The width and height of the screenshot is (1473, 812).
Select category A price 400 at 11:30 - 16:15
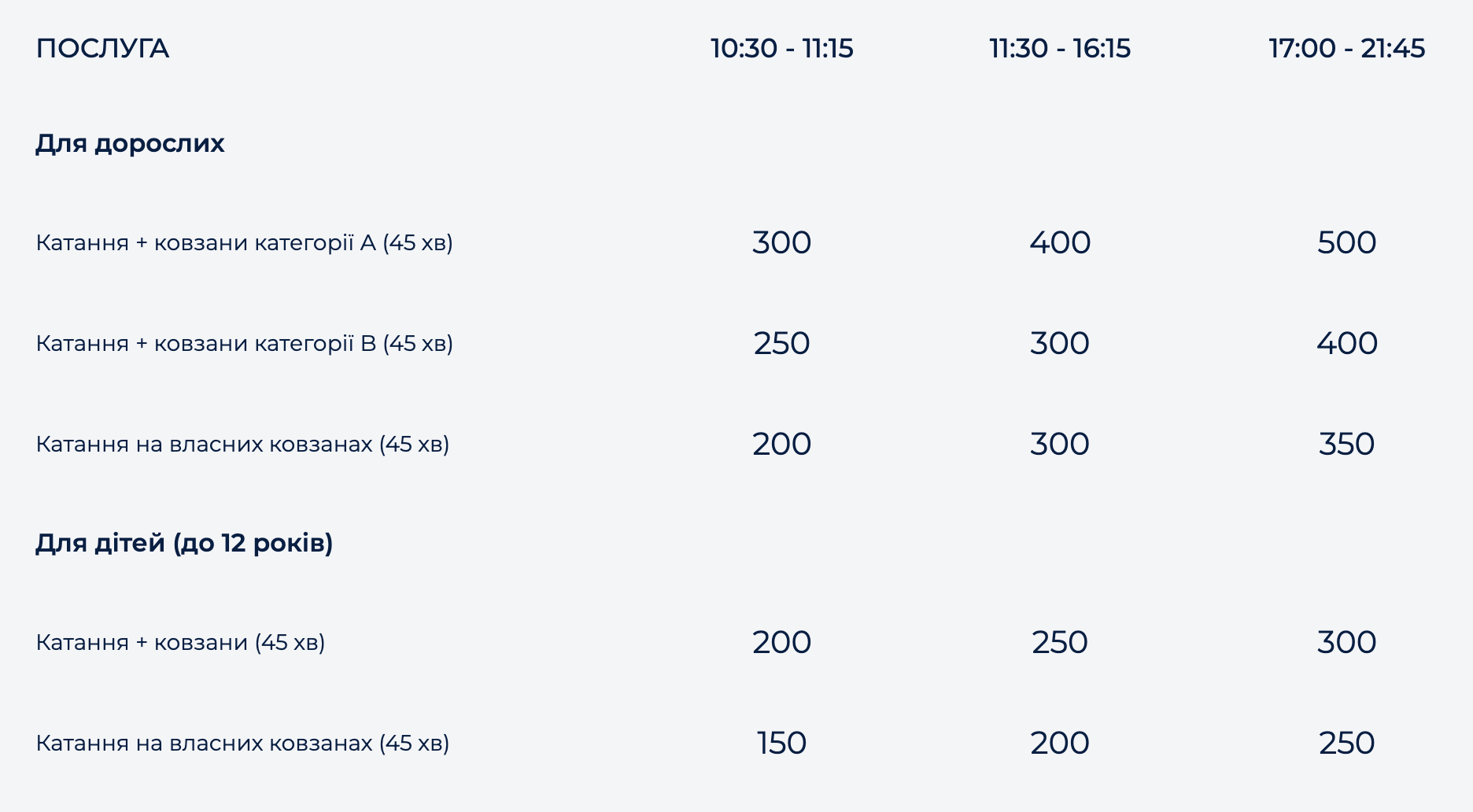1059,242
